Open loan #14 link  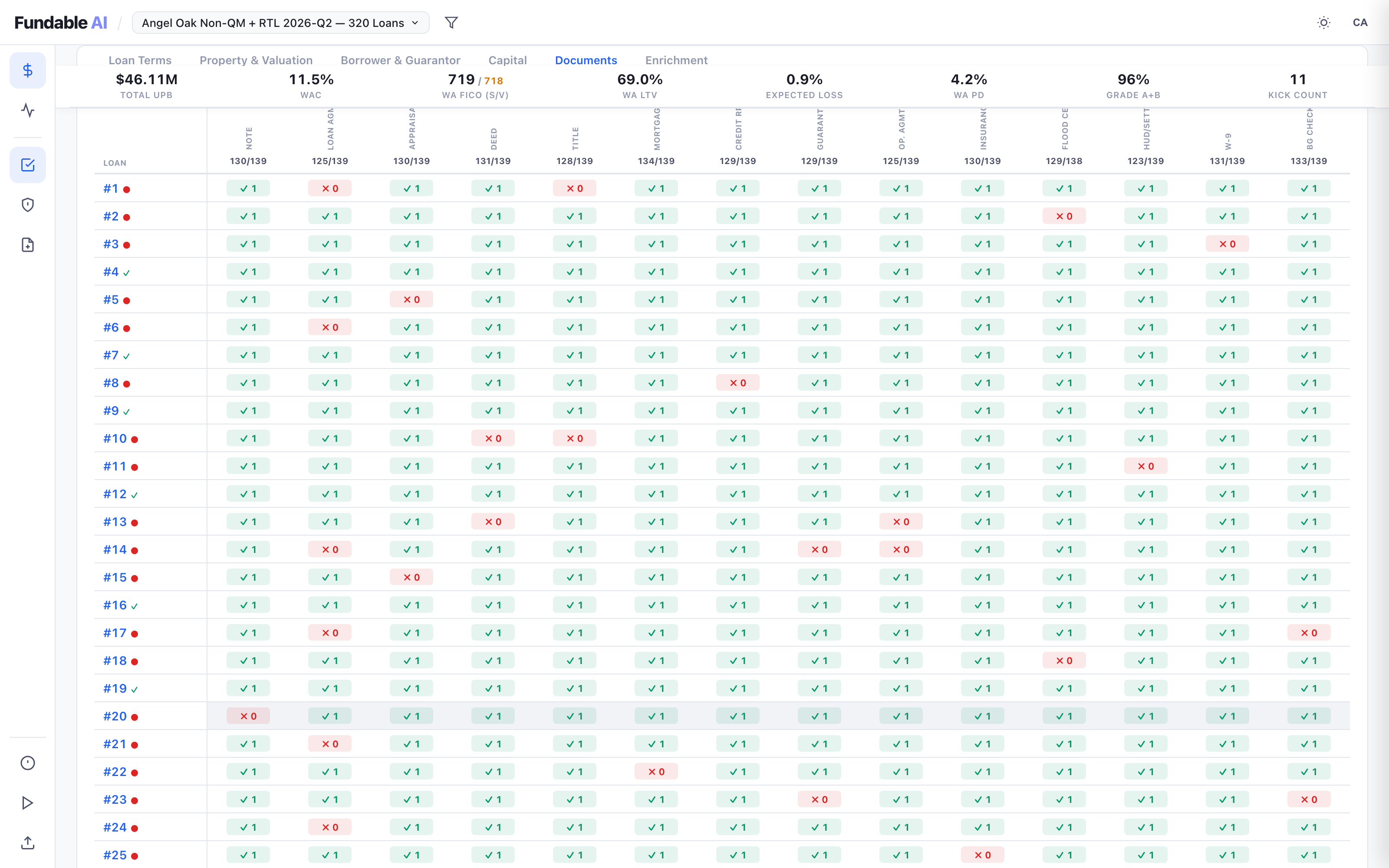pos(115,550)
